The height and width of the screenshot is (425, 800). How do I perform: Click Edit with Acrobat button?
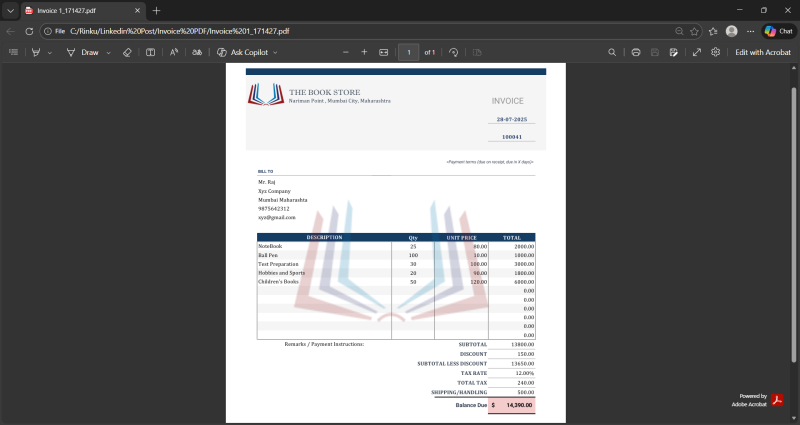pos(763,52)
